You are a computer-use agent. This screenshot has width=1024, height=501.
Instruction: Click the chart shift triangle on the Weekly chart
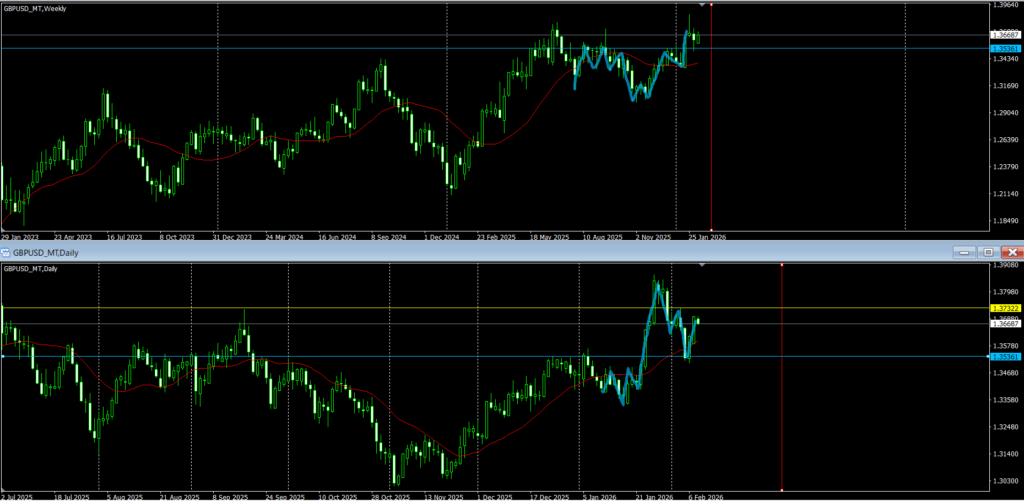tap(703, 5)
